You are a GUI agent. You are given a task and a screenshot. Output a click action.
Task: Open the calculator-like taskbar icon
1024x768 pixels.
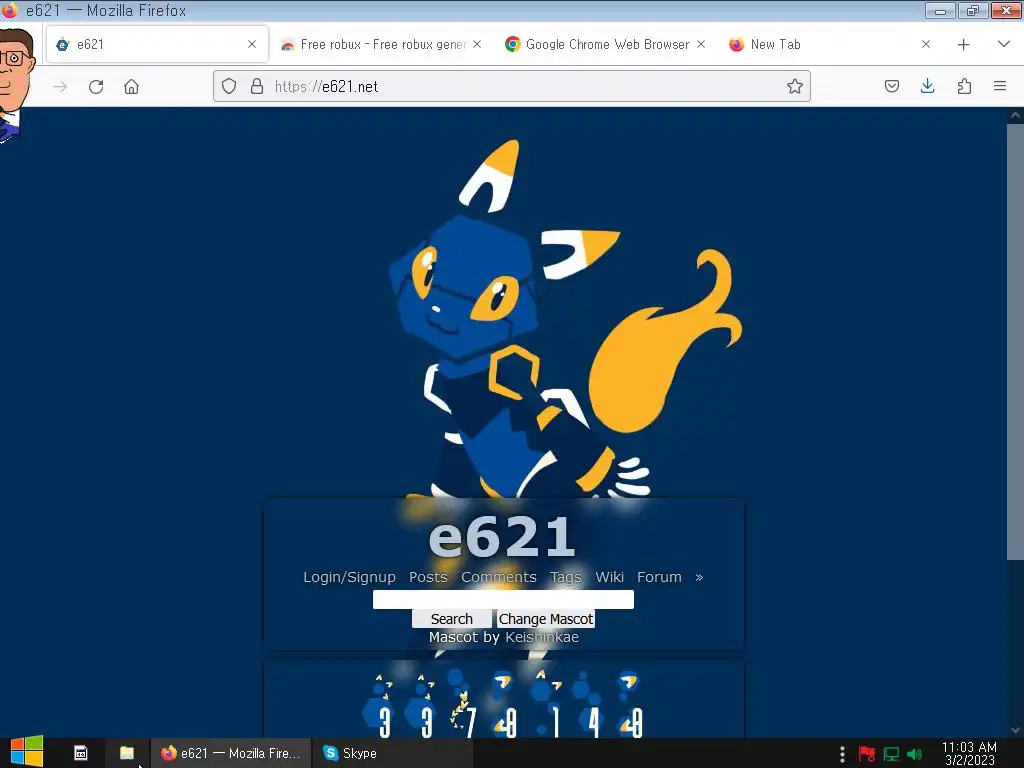click(x=80, y=753)
